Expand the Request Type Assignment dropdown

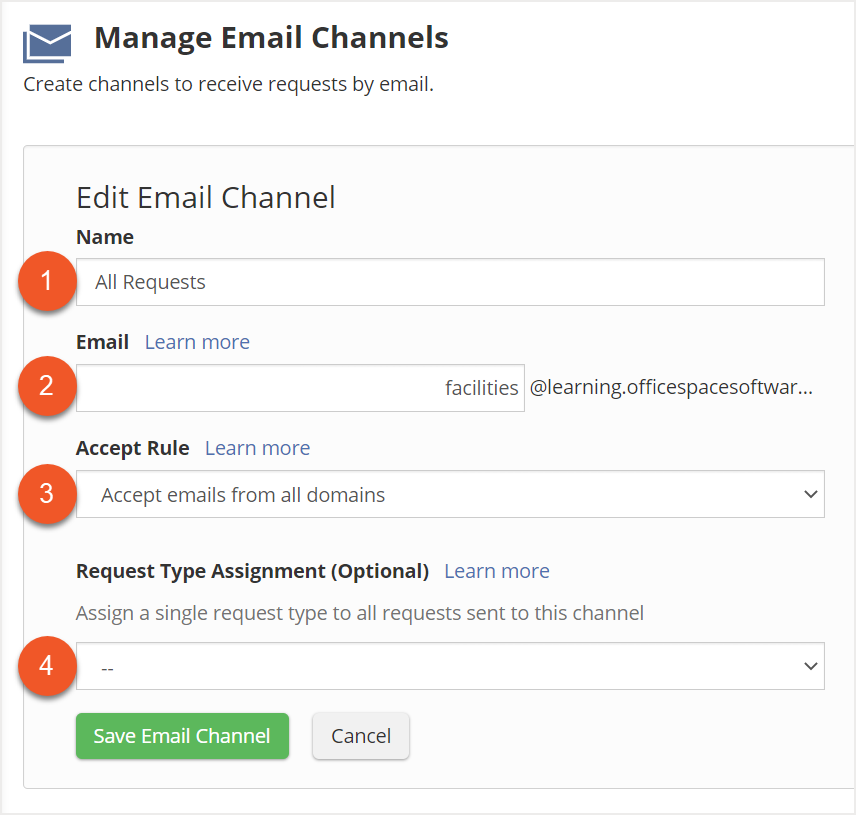point(450,666)
